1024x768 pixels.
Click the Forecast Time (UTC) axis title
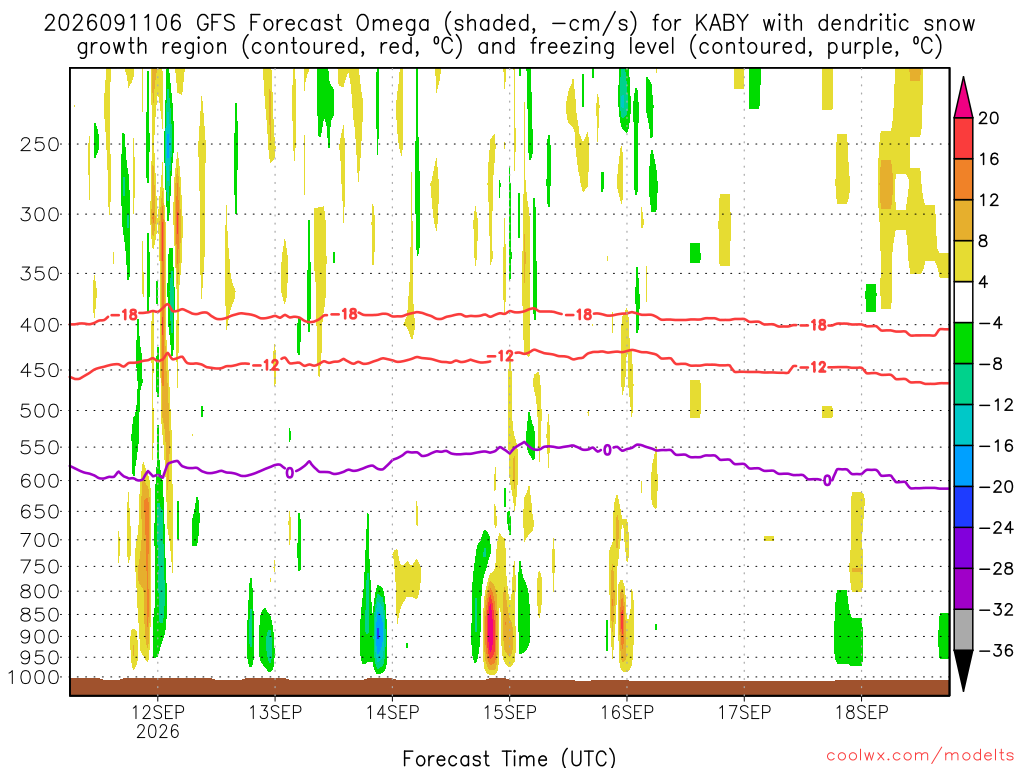coord(509,758)
